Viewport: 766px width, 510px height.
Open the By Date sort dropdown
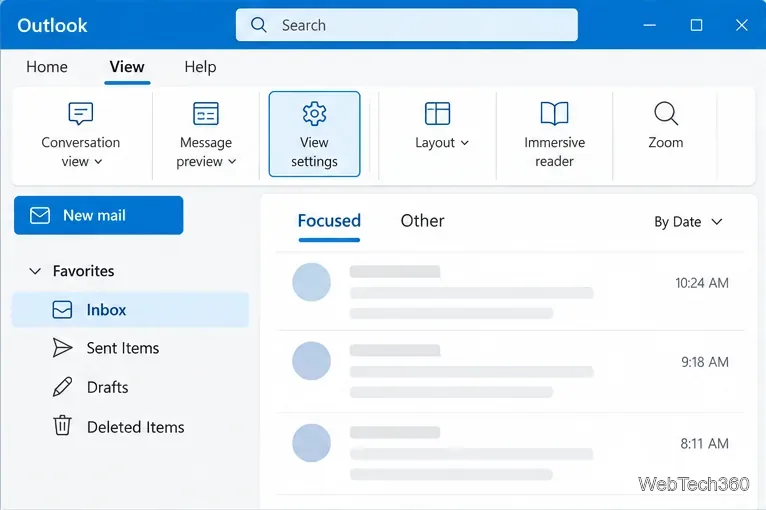tap(688, 222)
